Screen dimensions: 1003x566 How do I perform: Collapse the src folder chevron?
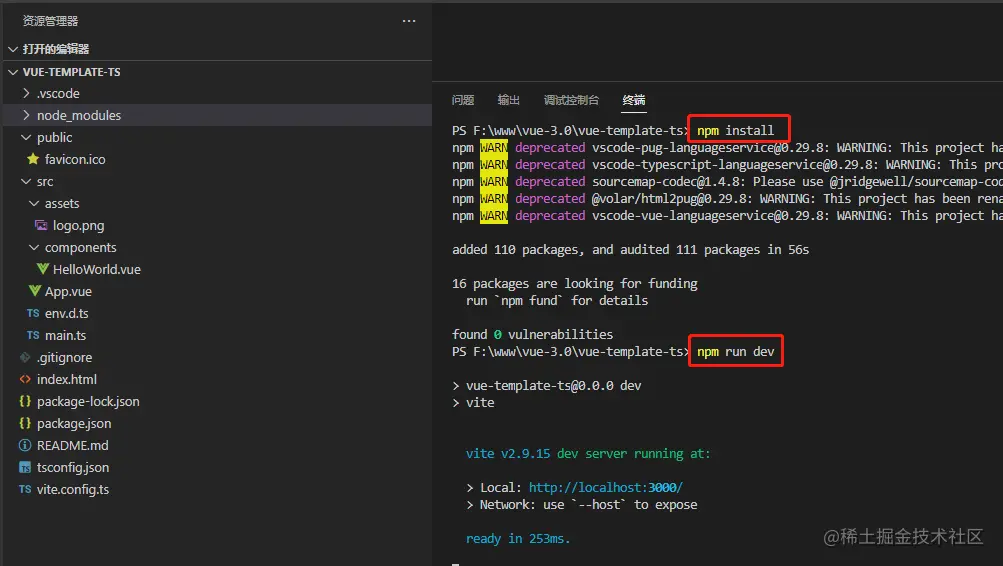[26, 182]
